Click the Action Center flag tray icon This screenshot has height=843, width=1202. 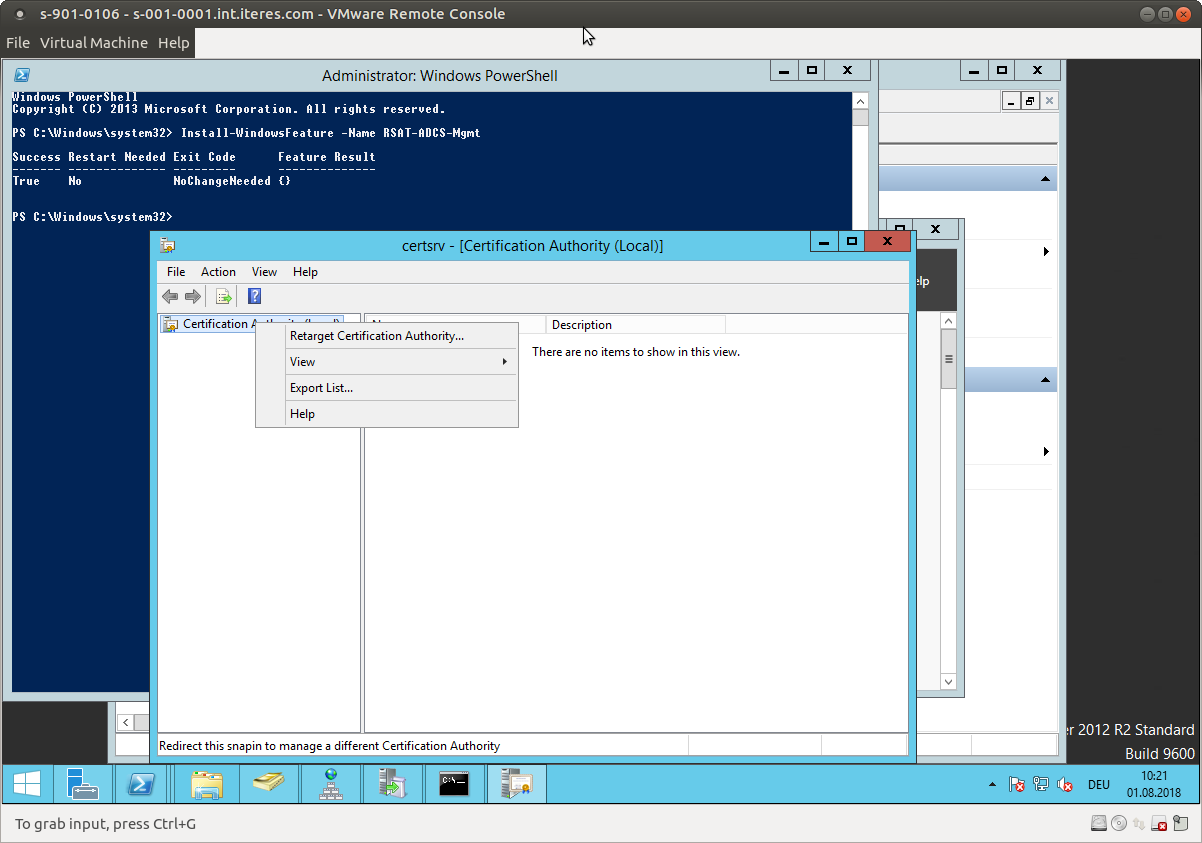1017,785
